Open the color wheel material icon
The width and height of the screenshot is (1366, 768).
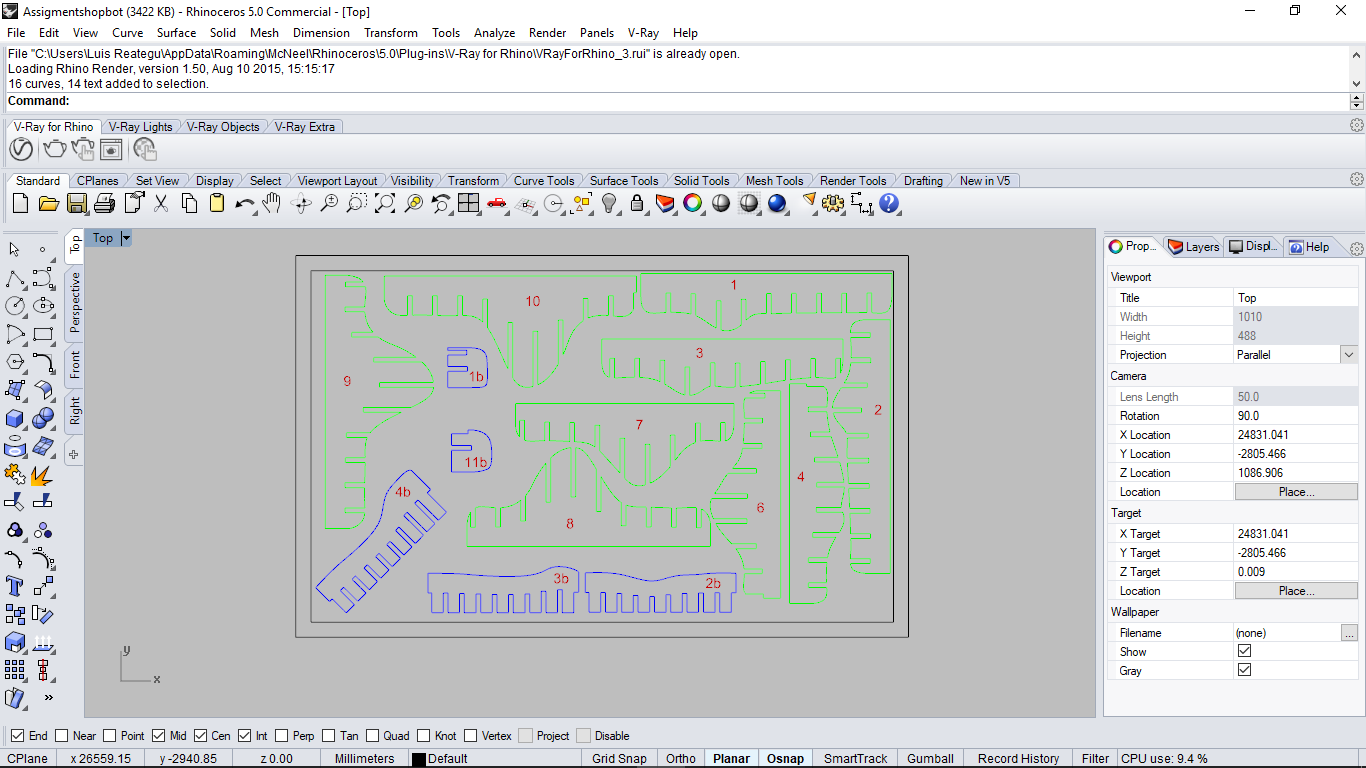pos(693,204)
